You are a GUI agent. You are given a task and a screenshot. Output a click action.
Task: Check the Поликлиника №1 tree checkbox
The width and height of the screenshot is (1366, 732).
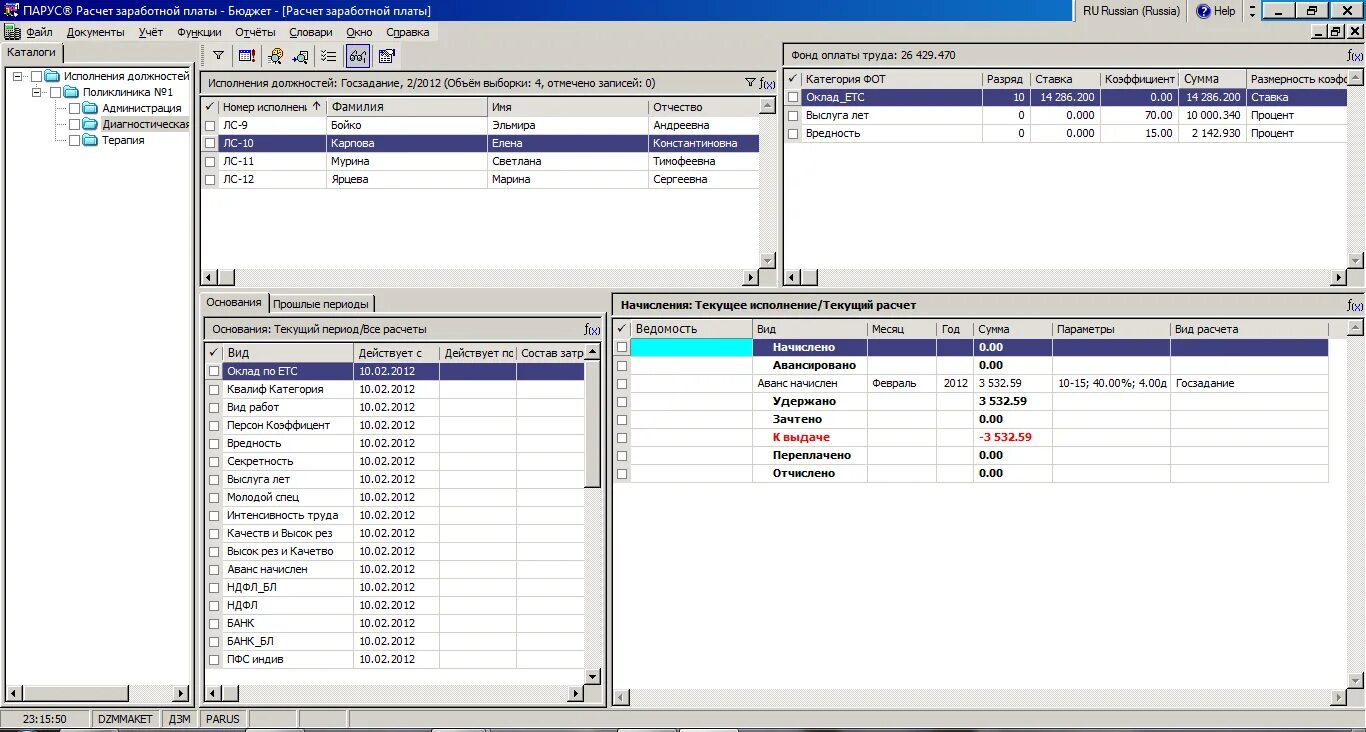tap(56, 92)
